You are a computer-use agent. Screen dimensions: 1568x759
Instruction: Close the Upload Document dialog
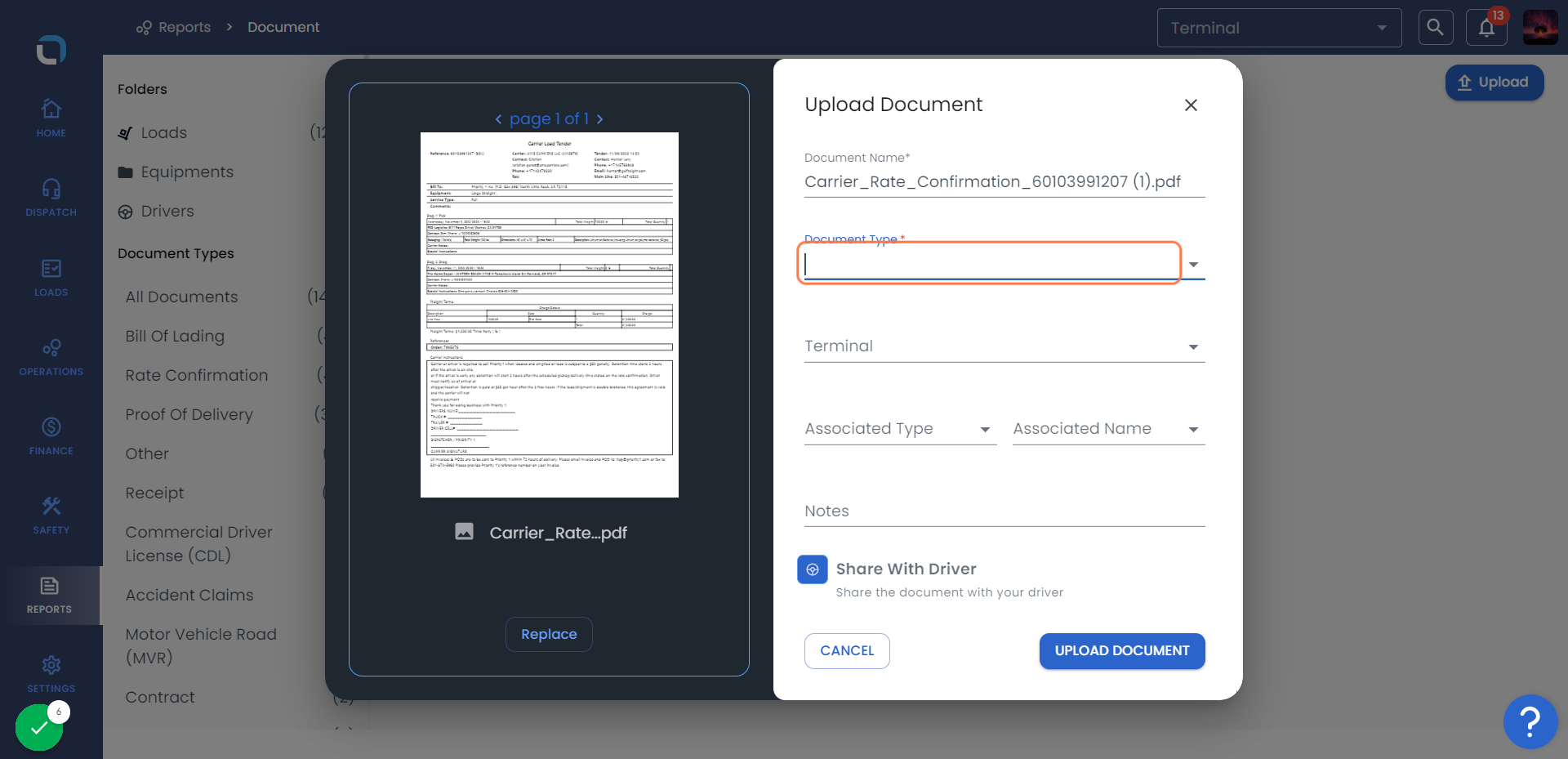[1191, 105]
